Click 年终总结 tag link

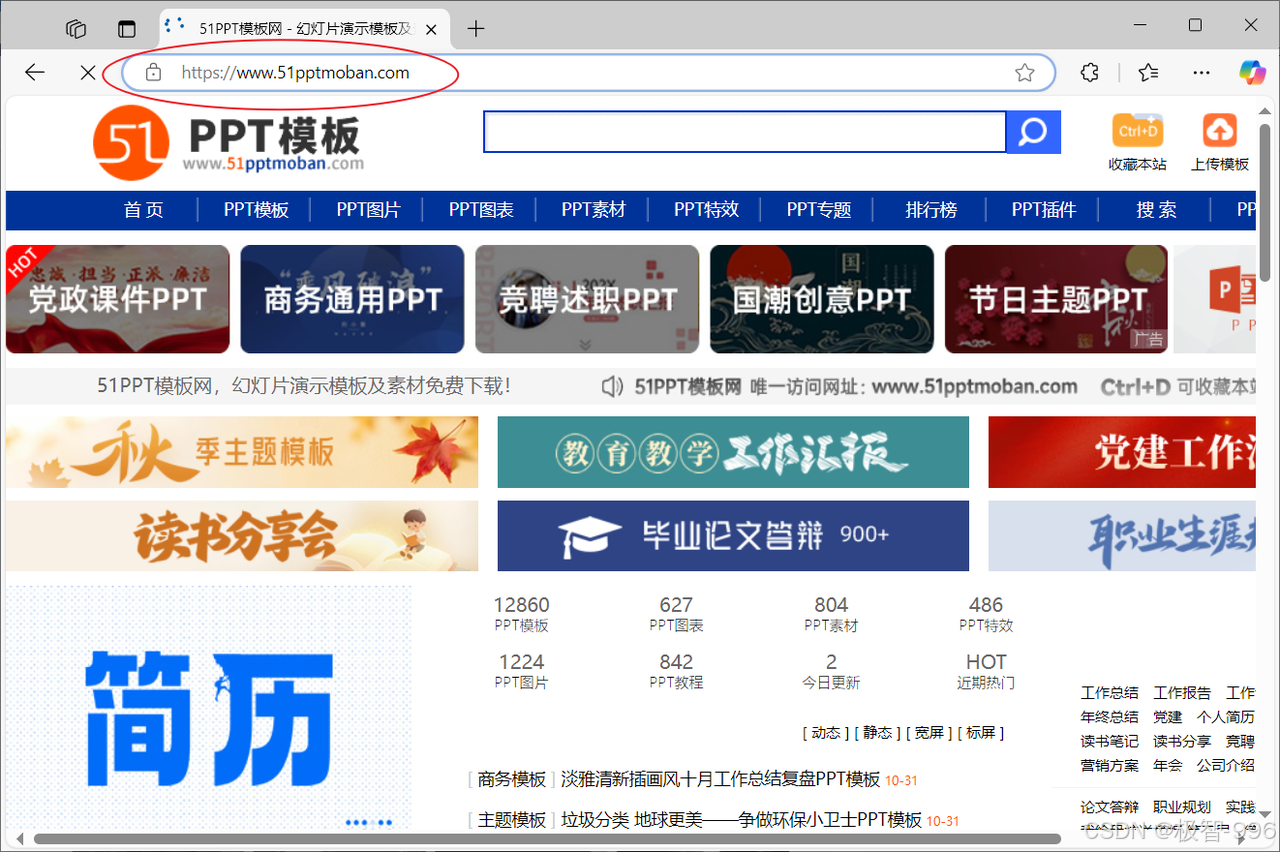coord(1109,717)
